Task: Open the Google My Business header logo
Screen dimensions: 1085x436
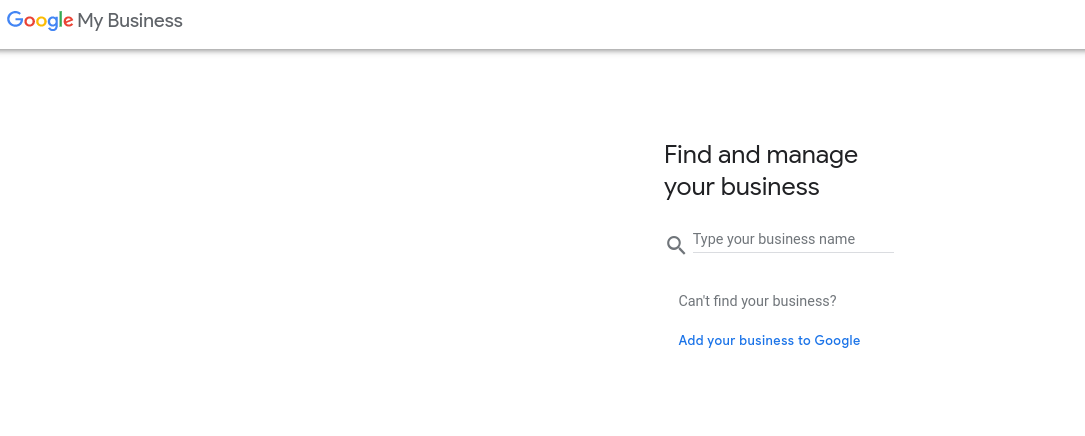Action: point(95,21)
